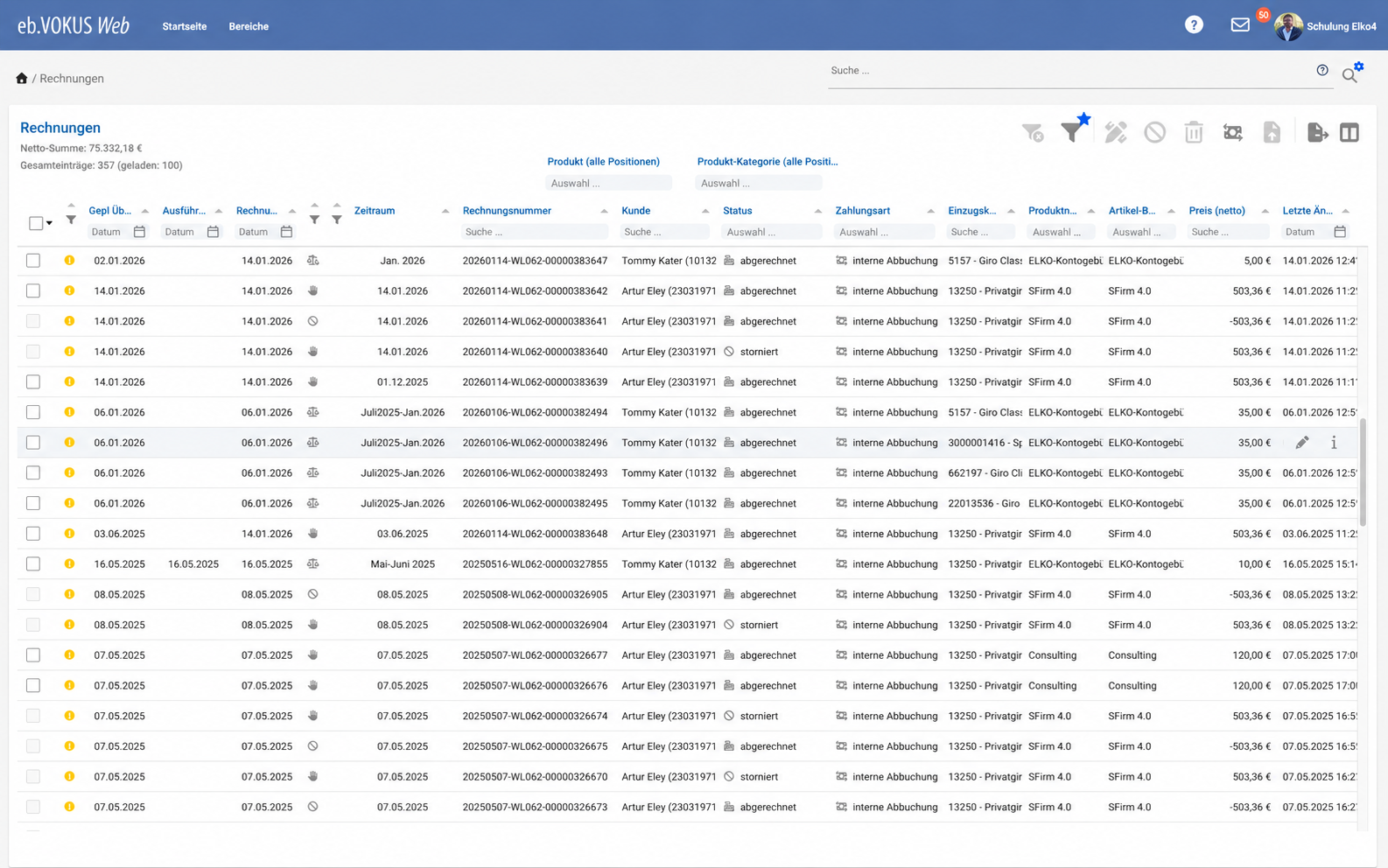Click the vertical scrollbar thumb of table
Viewport: 1388px width, 868px height.
coord(1363,472)
